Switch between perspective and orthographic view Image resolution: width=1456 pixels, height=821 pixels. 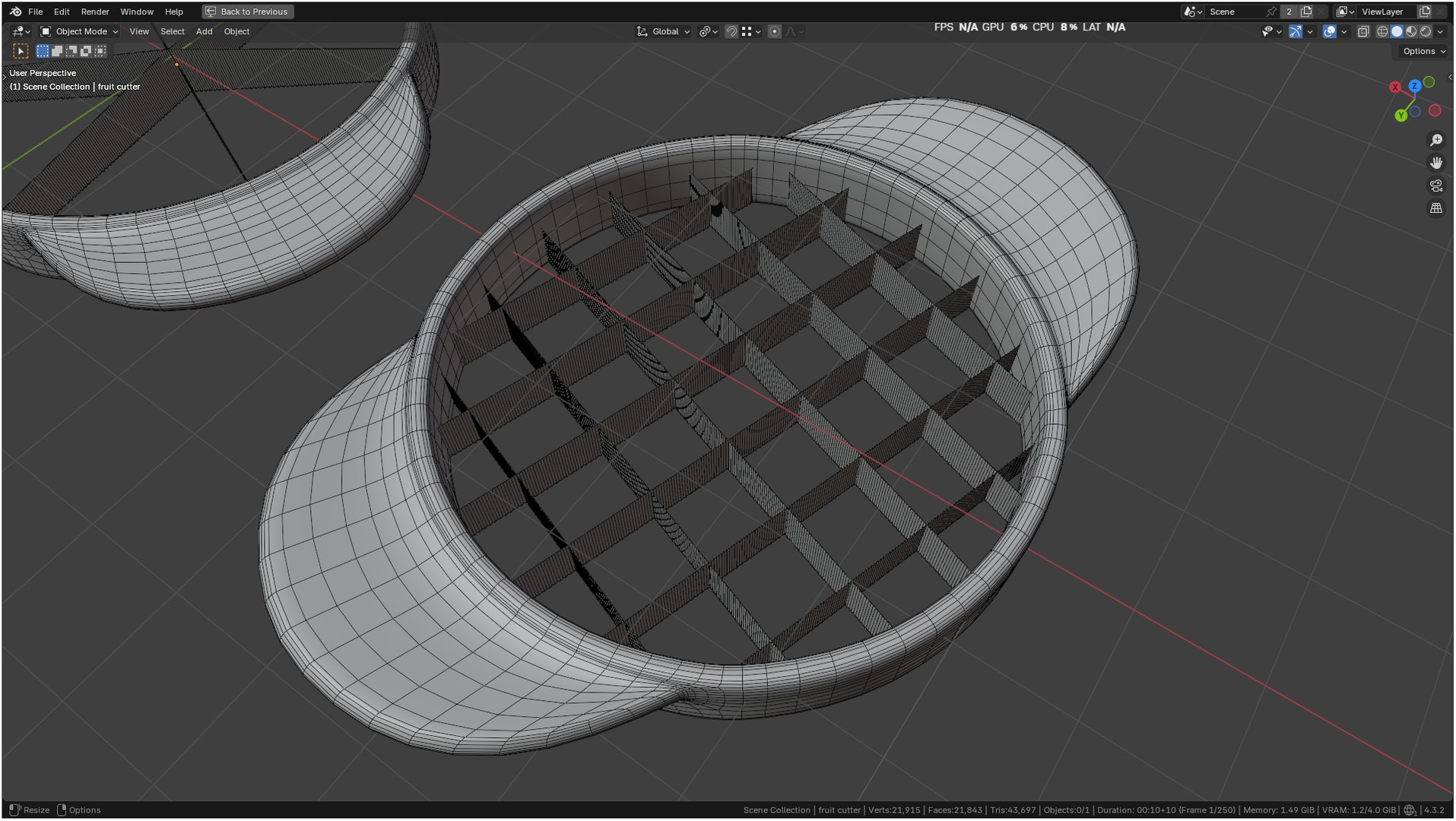[1435, 209]
